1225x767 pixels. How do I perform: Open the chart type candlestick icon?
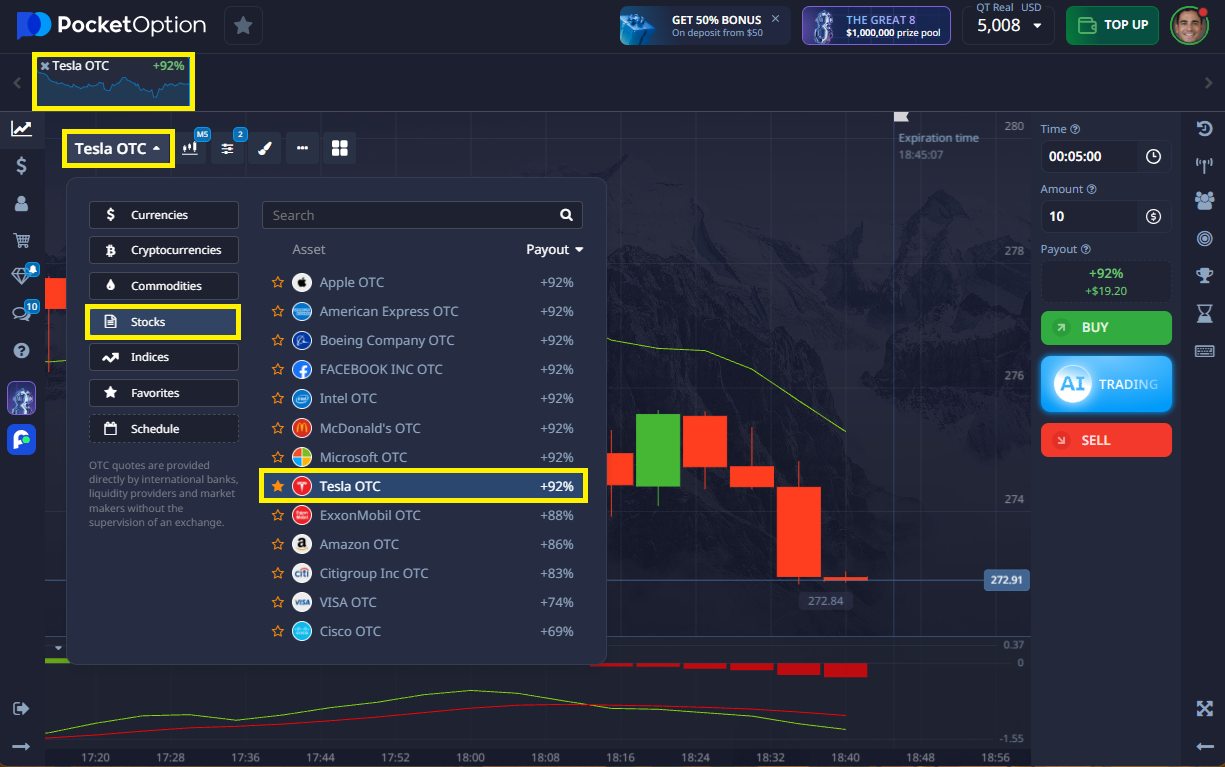tap(190, 148)
